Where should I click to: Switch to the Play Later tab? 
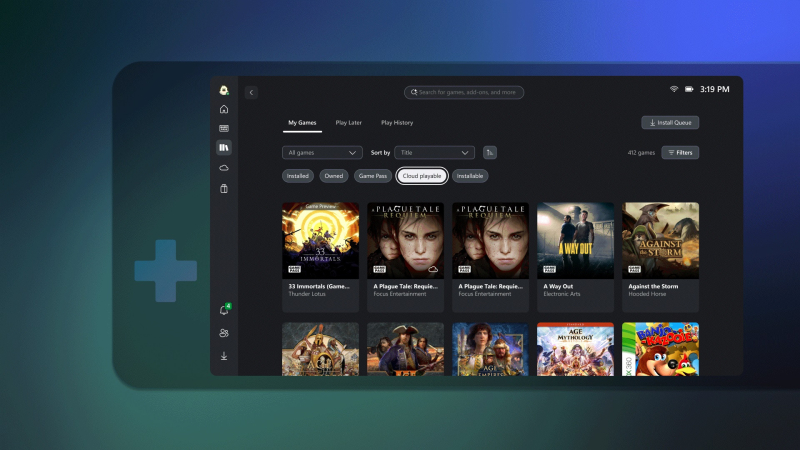coord(349,123)
